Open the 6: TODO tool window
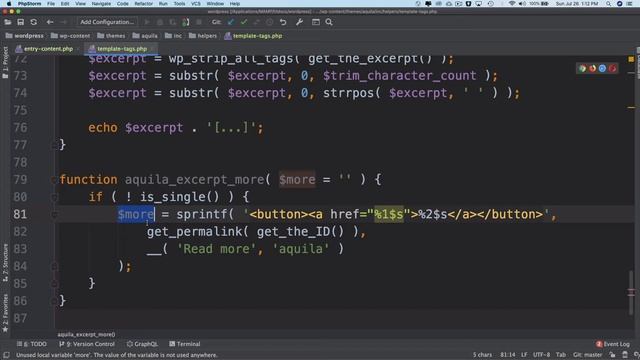The height and width of the screenshot is (360, 640). [32, 344]
